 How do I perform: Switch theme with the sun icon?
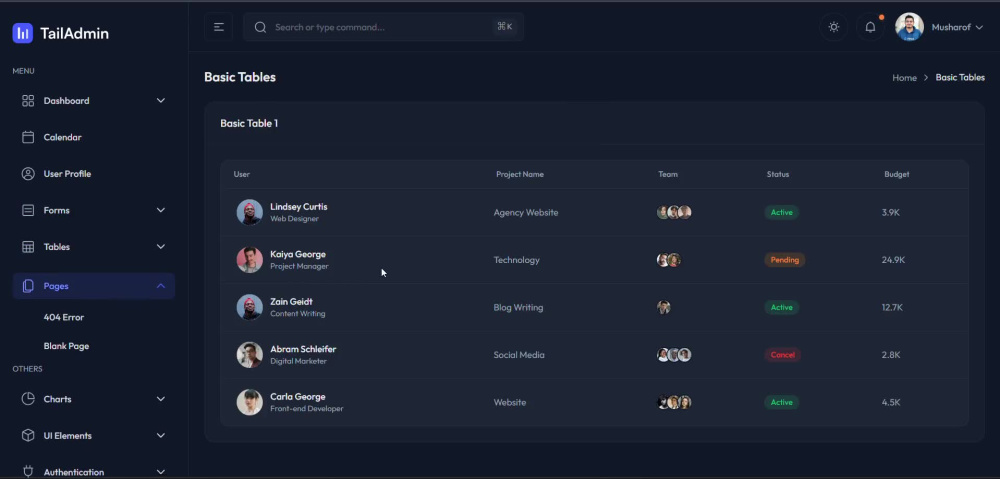click(834, 27)
